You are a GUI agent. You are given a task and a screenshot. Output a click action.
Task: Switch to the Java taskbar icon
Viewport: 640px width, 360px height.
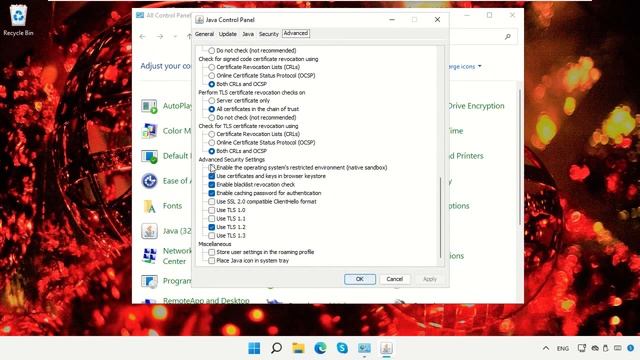pos(386,348)
